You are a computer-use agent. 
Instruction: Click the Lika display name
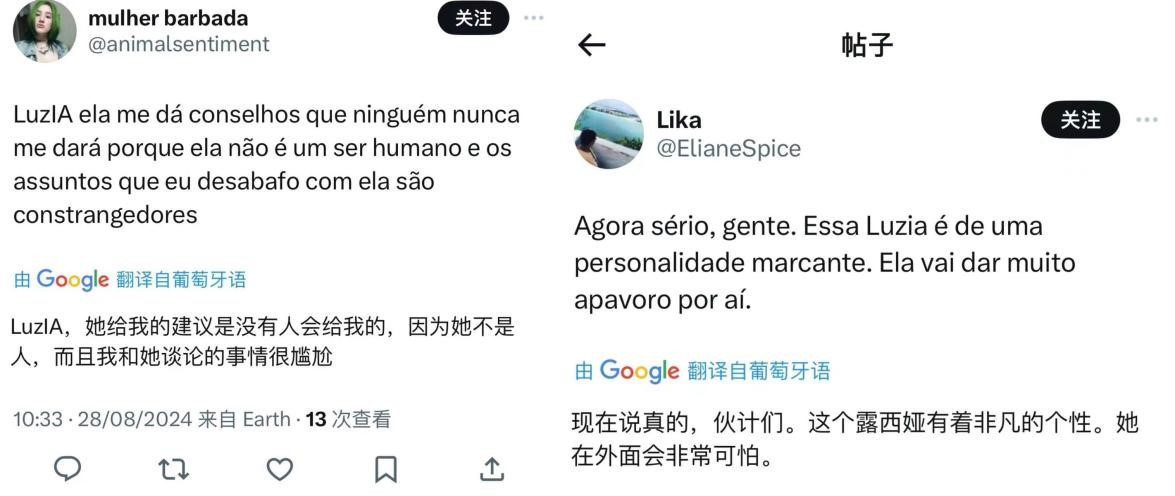679,120
